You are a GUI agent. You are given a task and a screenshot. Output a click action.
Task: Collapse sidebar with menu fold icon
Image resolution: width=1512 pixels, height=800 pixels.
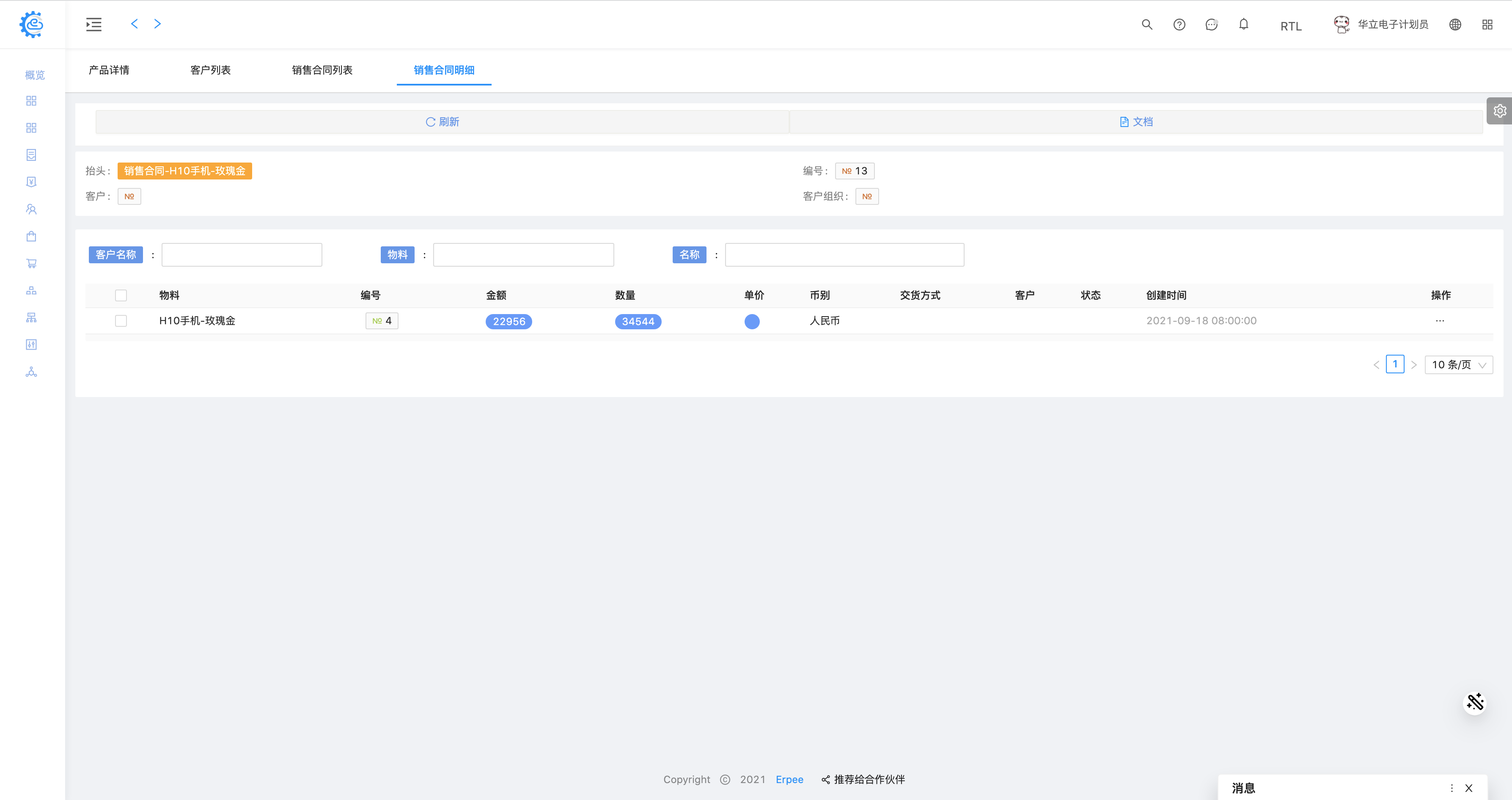click(94, 25)
